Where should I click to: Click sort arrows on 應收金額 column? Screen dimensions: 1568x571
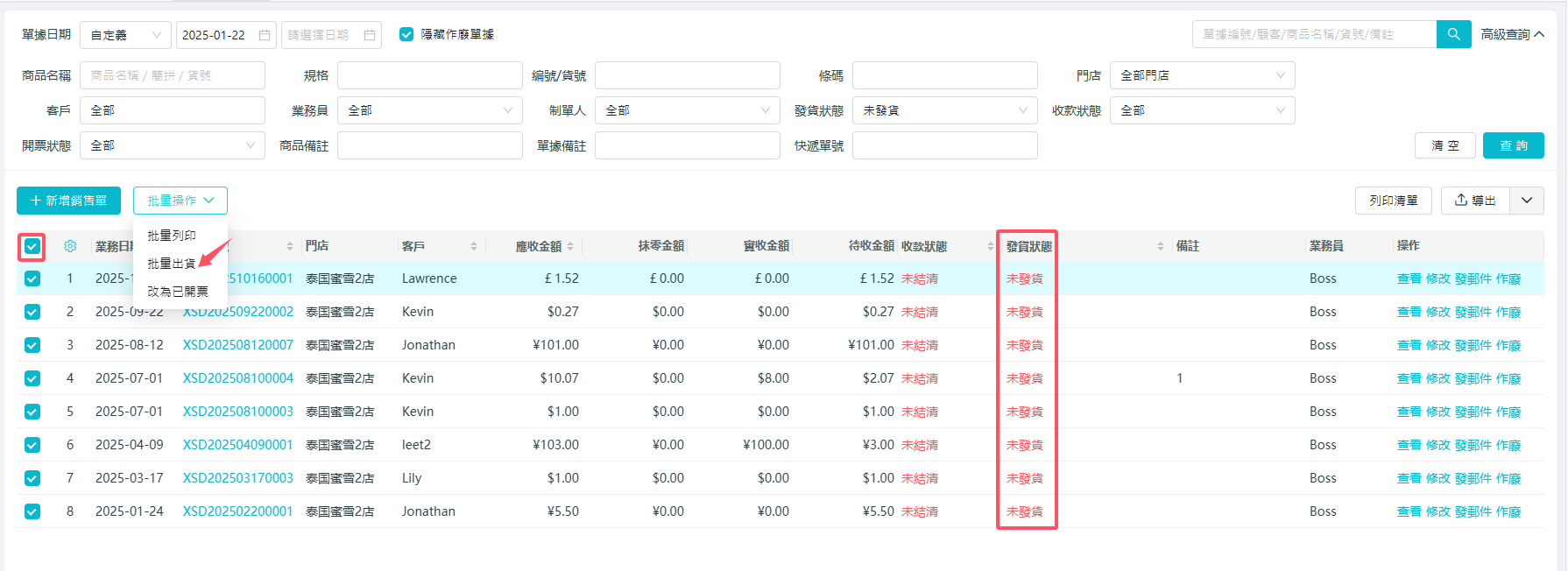pos(570,247)
